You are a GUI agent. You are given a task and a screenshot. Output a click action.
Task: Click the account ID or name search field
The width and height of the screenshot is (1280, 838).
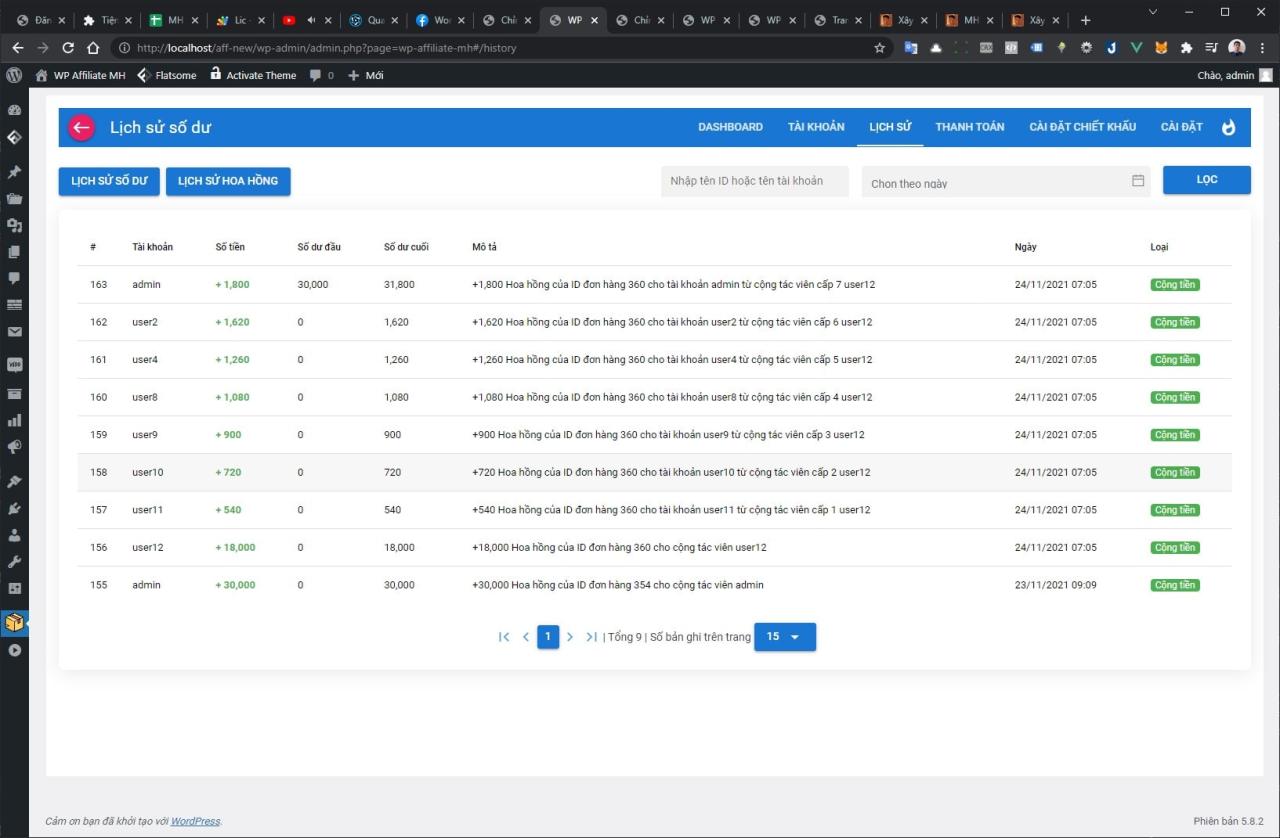(x=754, y=181)
